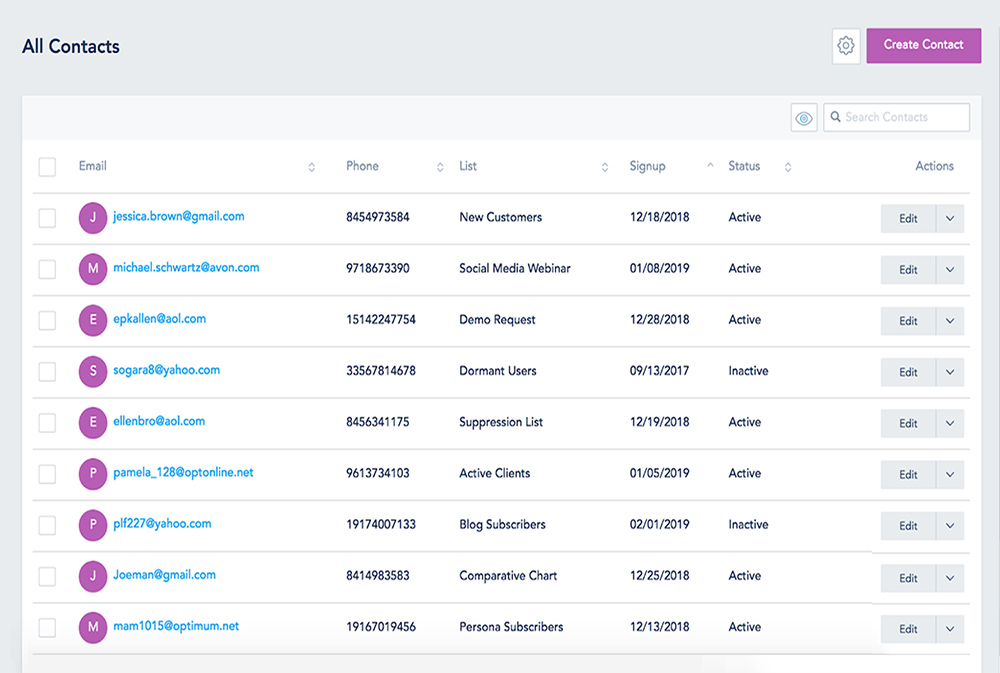Check the select-all checkbox in header
Image resolution: width=1000 pixels, height=673 pixels.
(47, 167)
